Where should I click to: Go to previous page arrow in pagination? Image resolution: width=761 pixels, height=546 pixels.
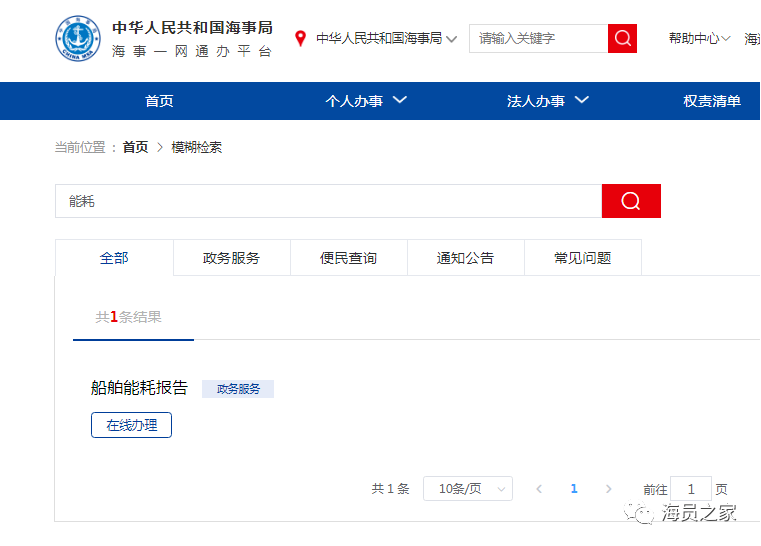tap(539, 489)
